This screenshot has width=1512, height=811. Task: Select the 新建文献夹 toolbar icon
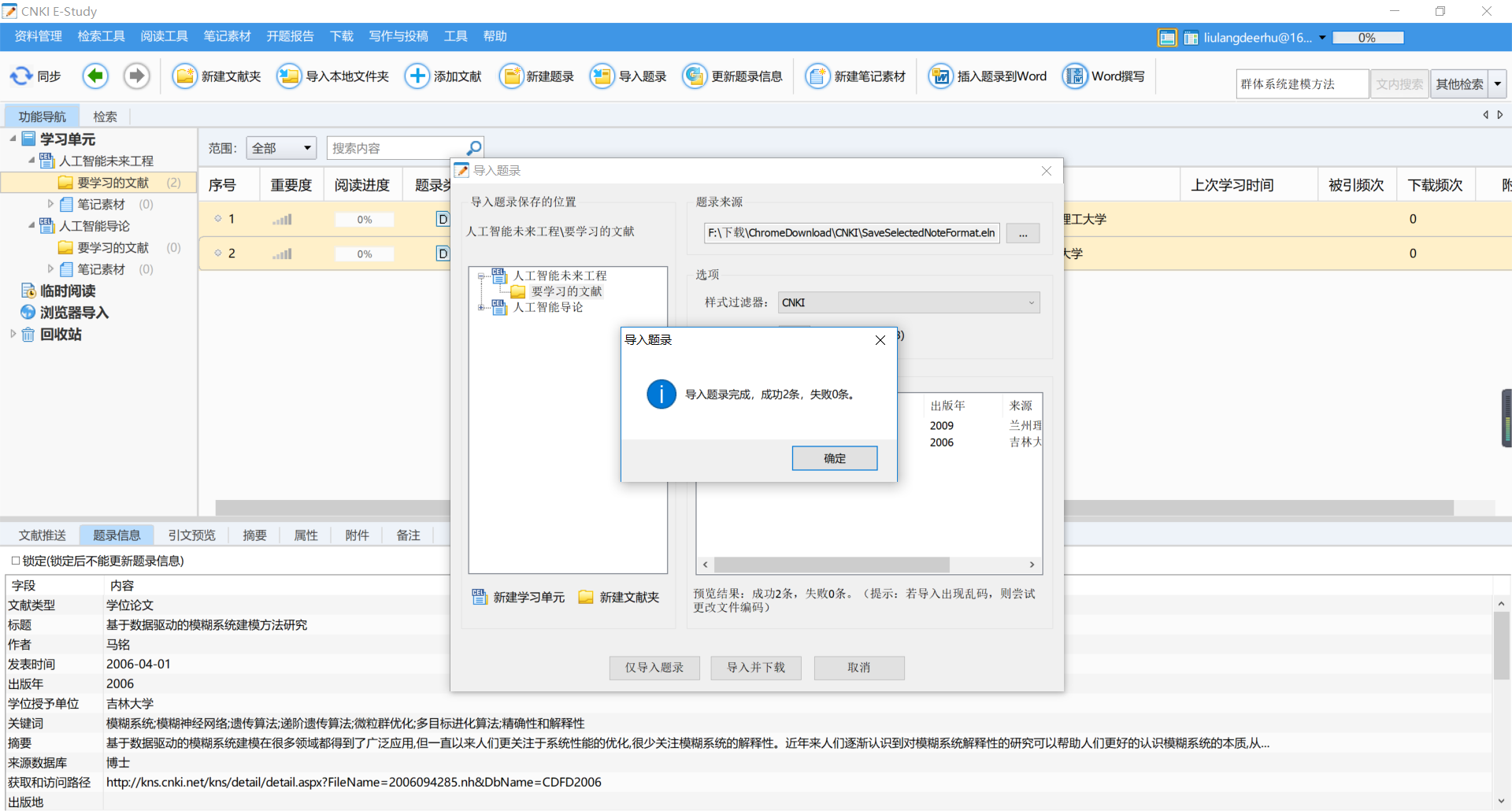pyautogui.click(x=185, y=76)
